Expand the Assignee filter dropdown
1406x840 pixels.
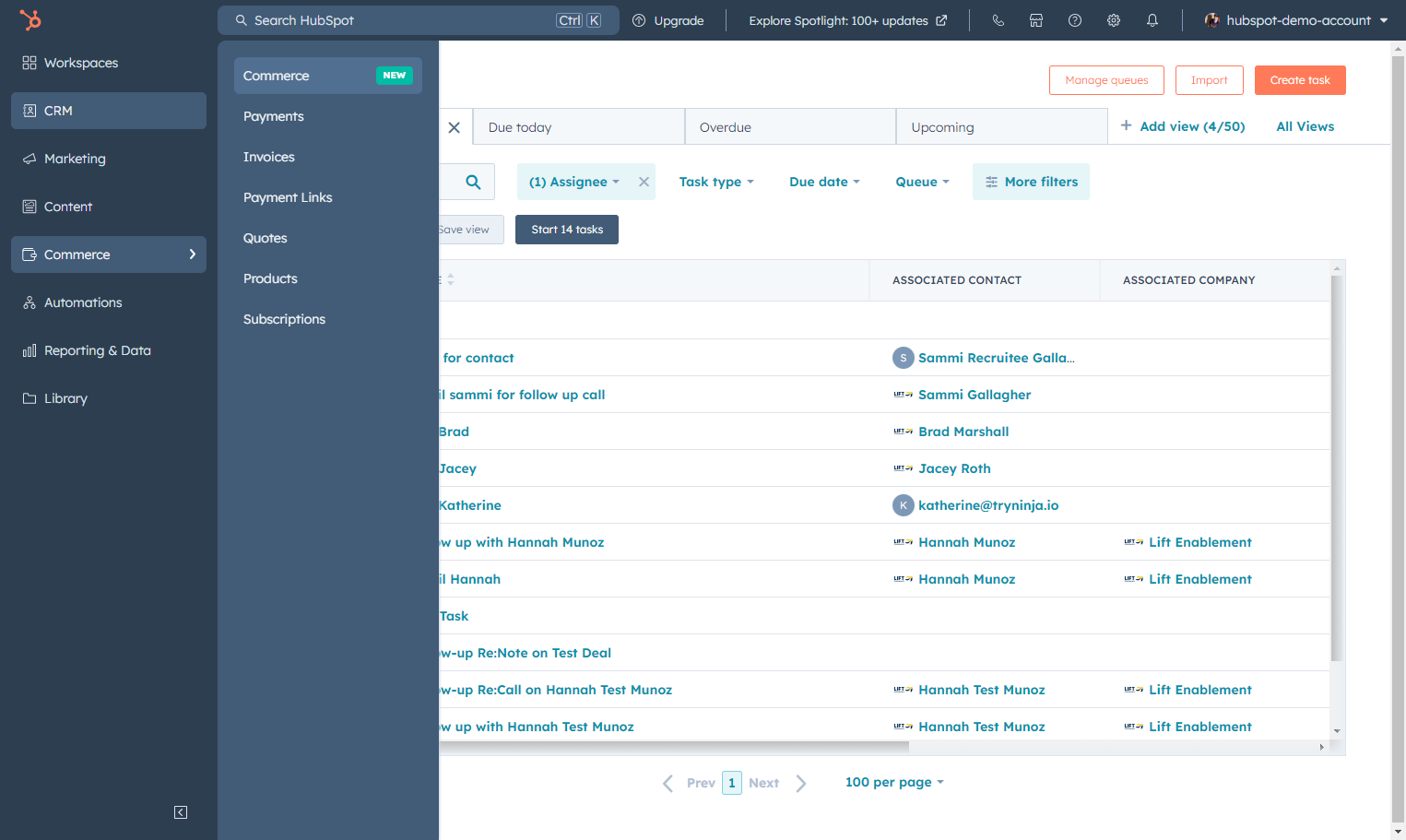(573, 182)
